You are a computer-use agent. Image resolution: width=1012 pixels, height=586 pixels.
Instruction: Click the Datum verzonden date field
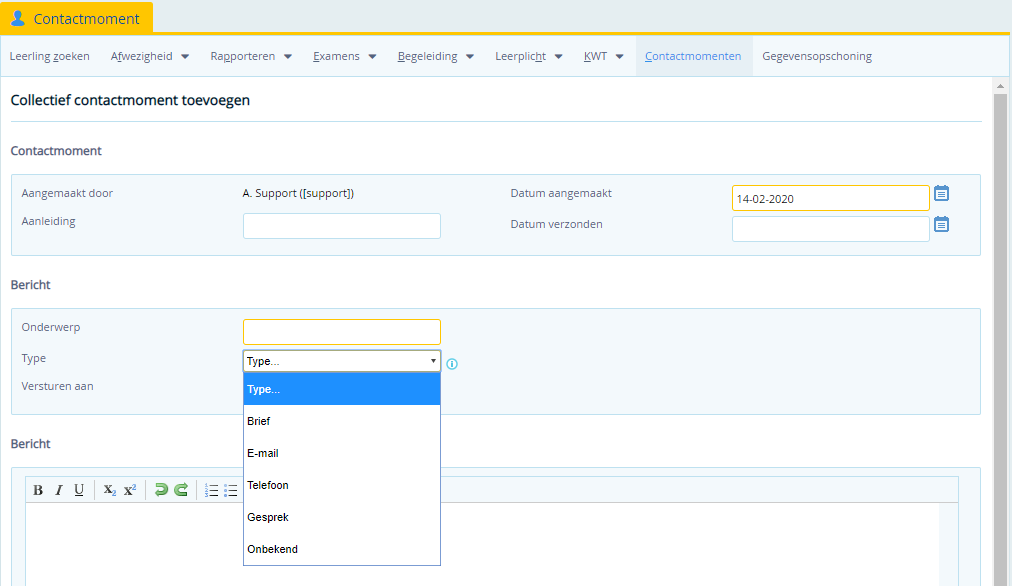(831, 229)
